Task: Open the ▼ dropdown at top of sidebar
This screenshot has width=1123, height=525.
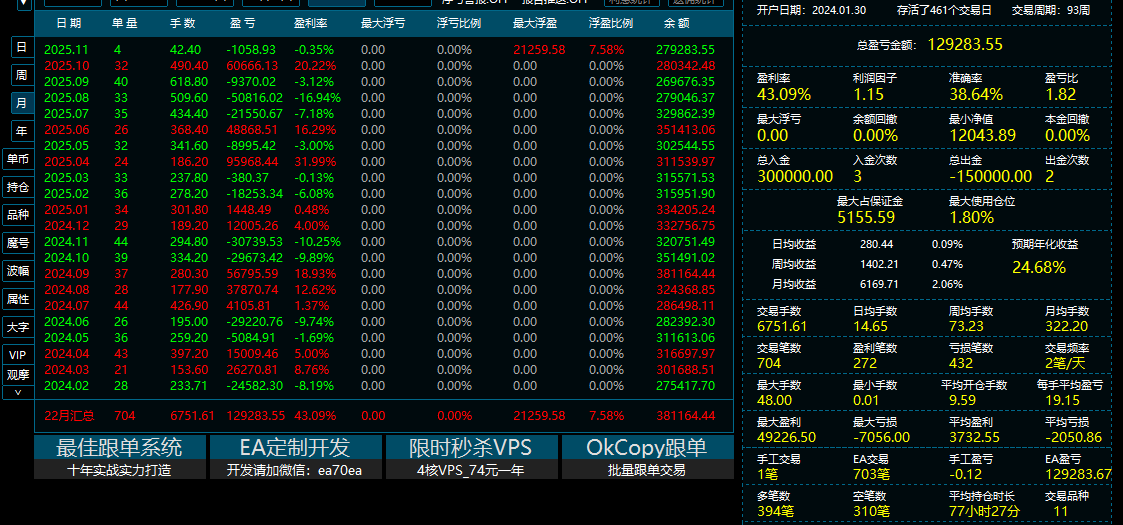Action: coord(24,4)
